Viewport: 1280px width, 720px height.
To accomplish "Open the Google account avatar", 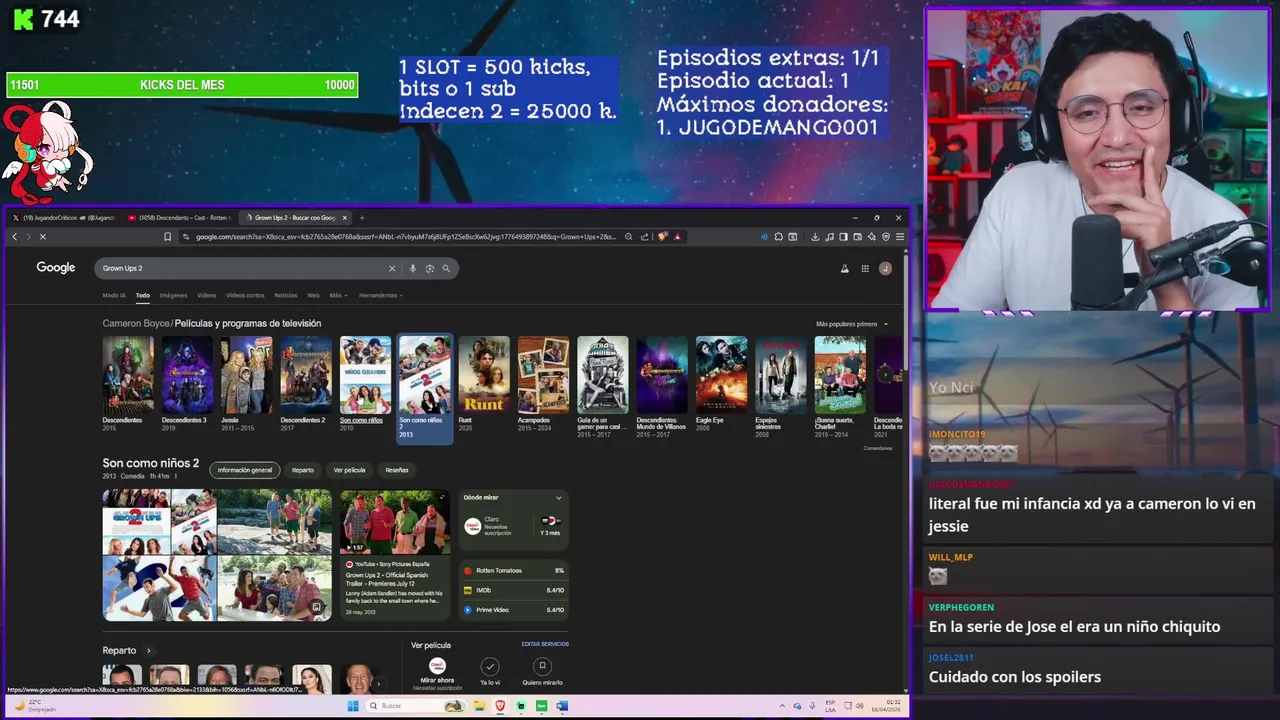I will [885, 268].
